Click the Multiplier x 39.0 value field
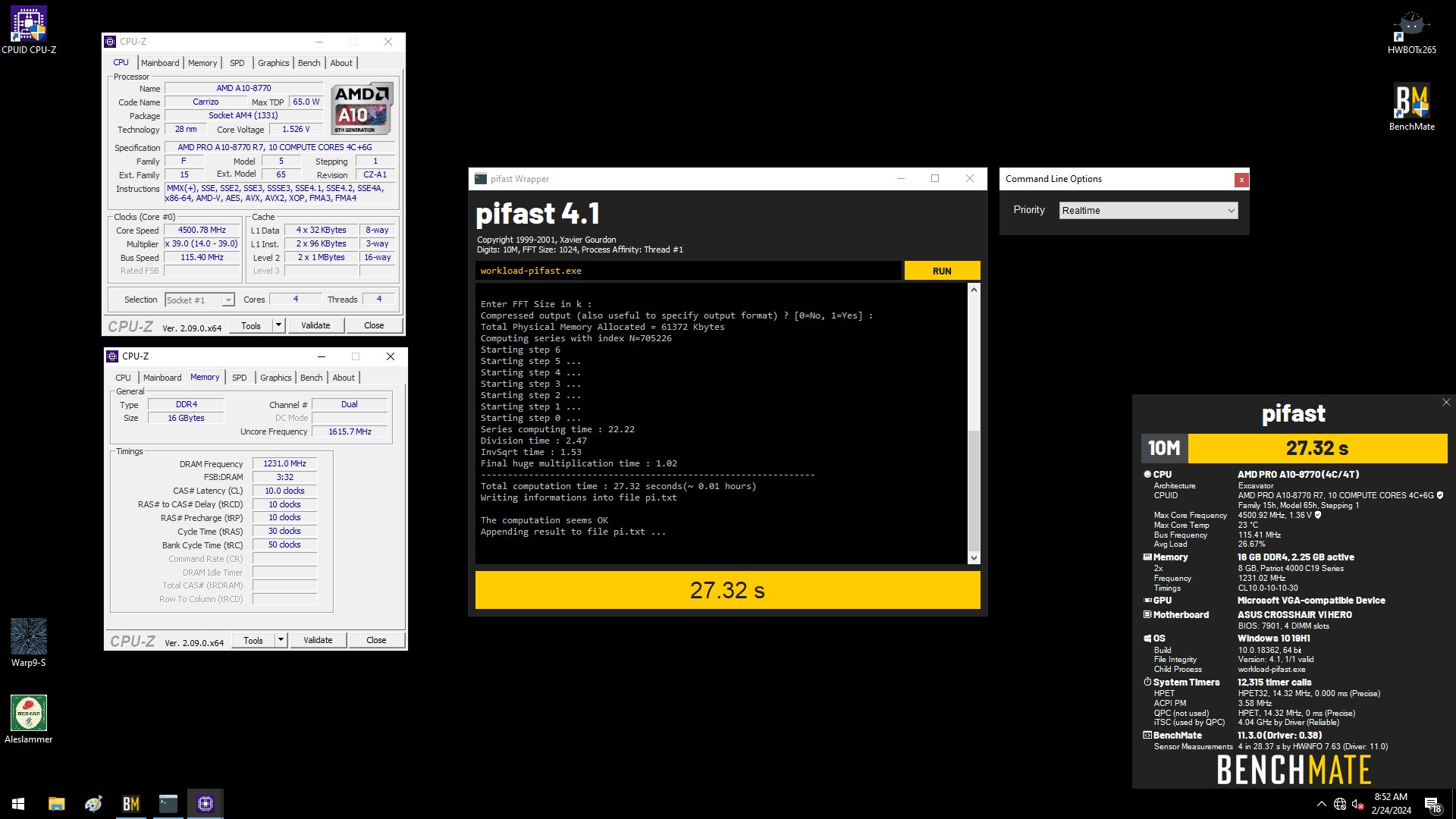 202,243
